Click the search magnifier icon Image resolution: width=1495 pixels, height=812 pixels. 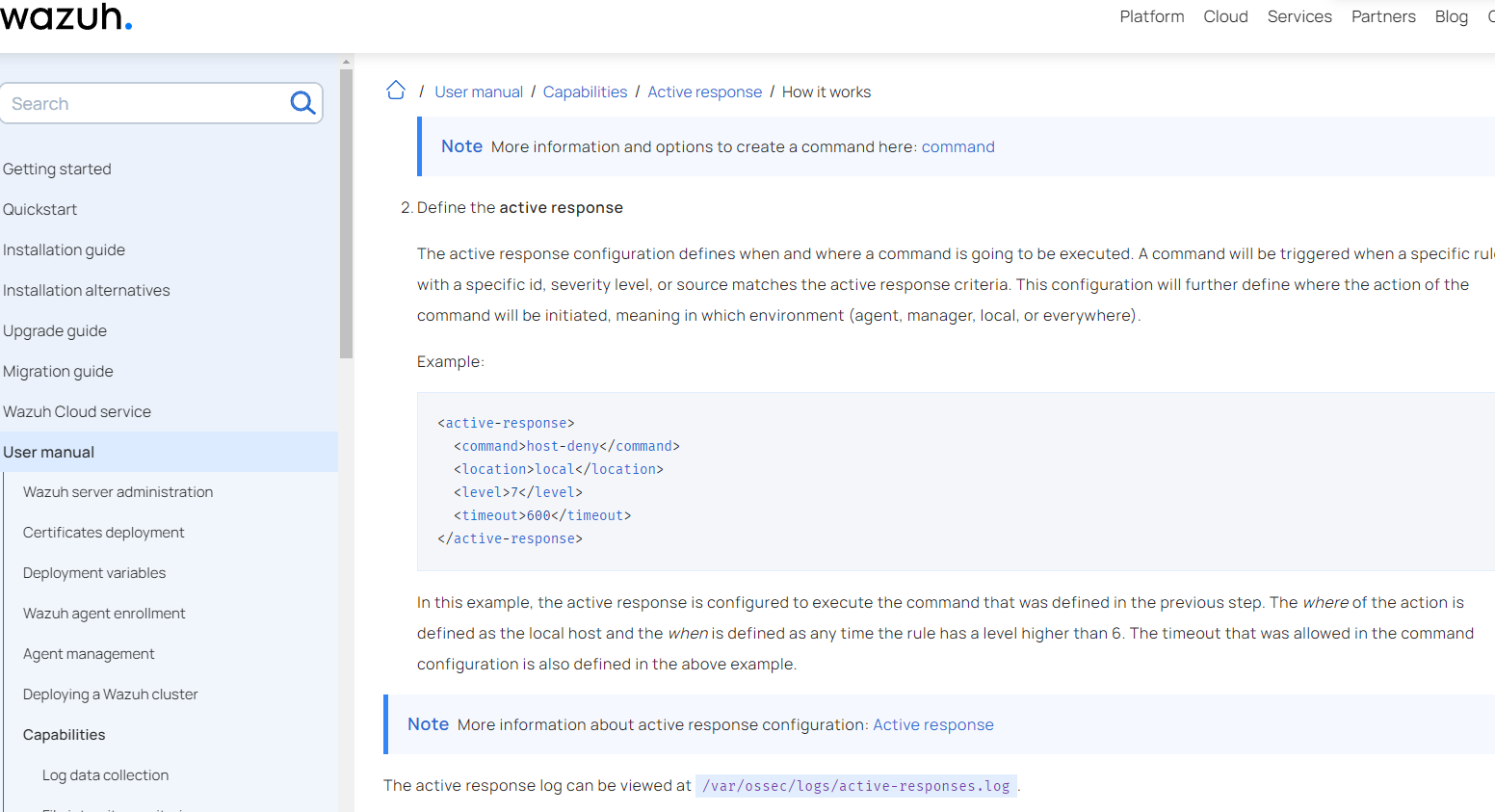302,103
